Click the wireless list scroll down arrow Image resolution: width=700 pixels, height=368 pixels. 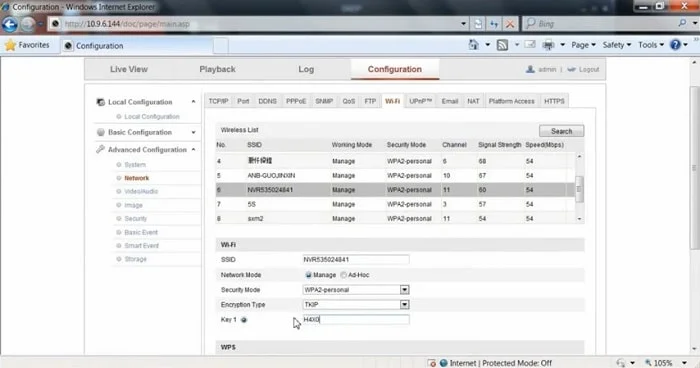[x=579, y=219]
